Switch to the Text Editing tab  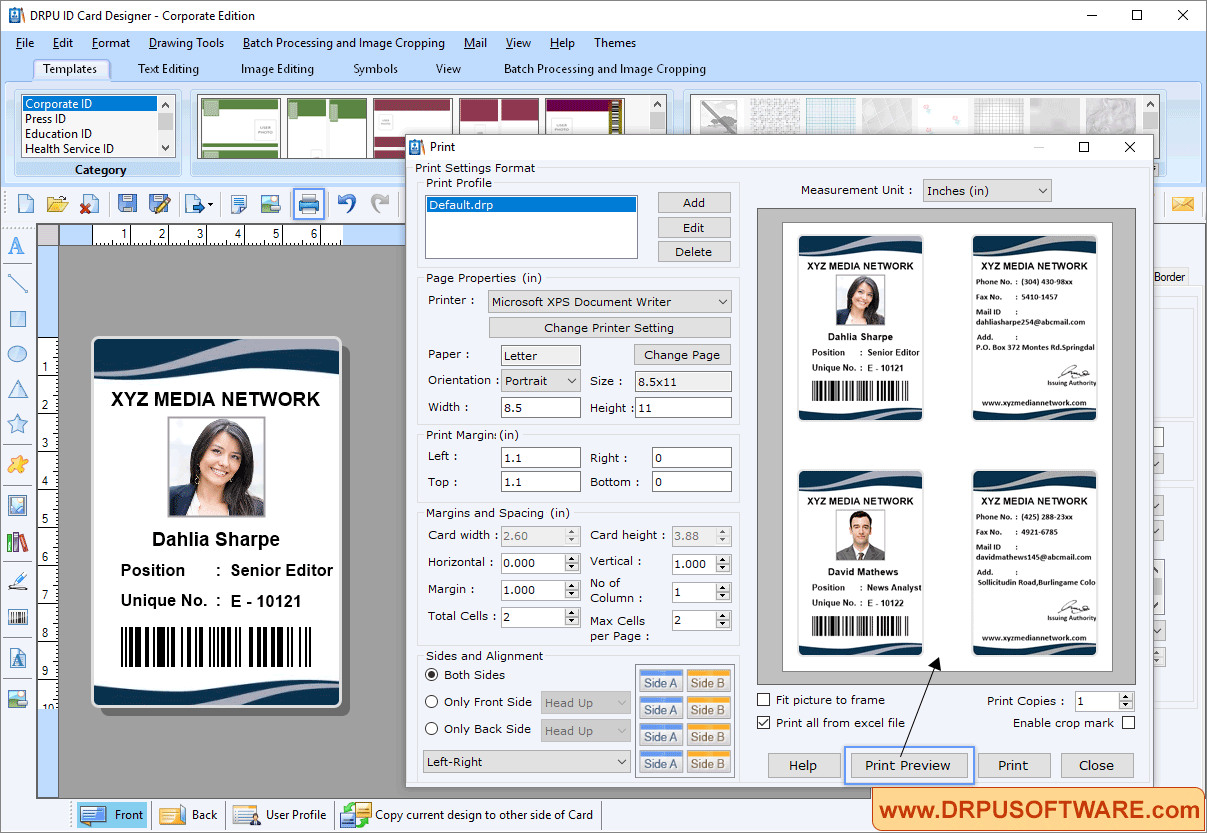168,69
